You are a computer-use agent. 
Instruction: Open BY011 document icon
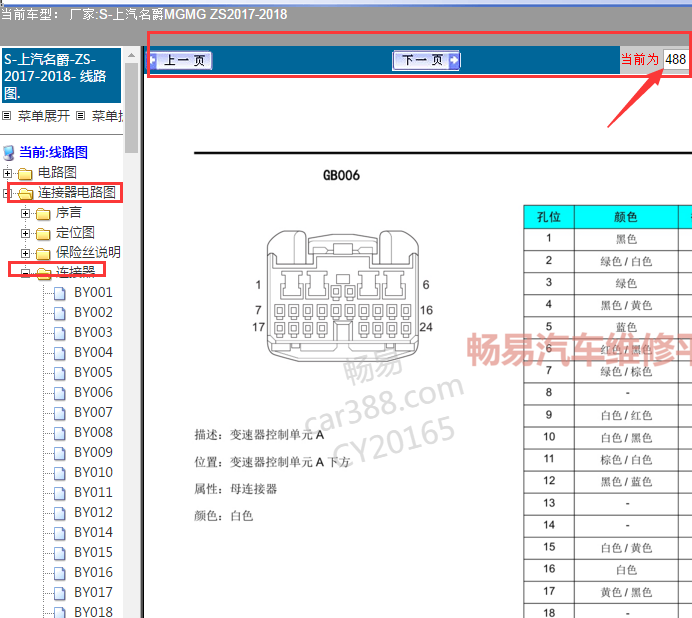pyautogui.click(x=60, y=493)
